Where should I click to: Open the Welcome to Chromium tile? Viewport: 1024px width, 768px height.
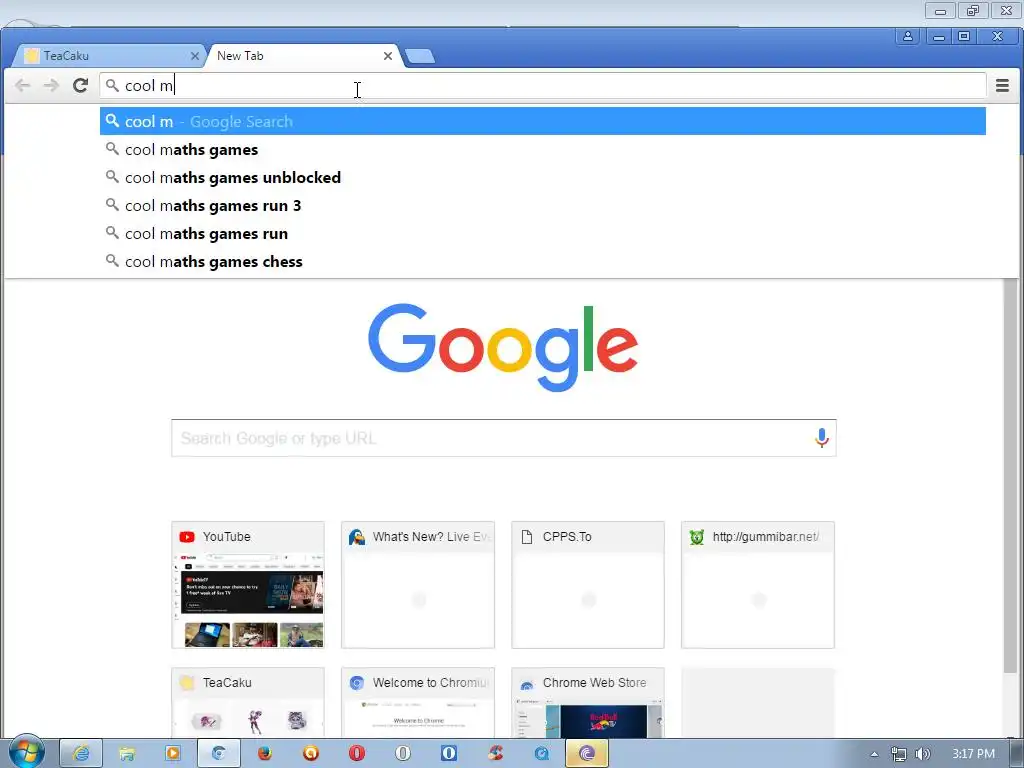pos(418,703)
